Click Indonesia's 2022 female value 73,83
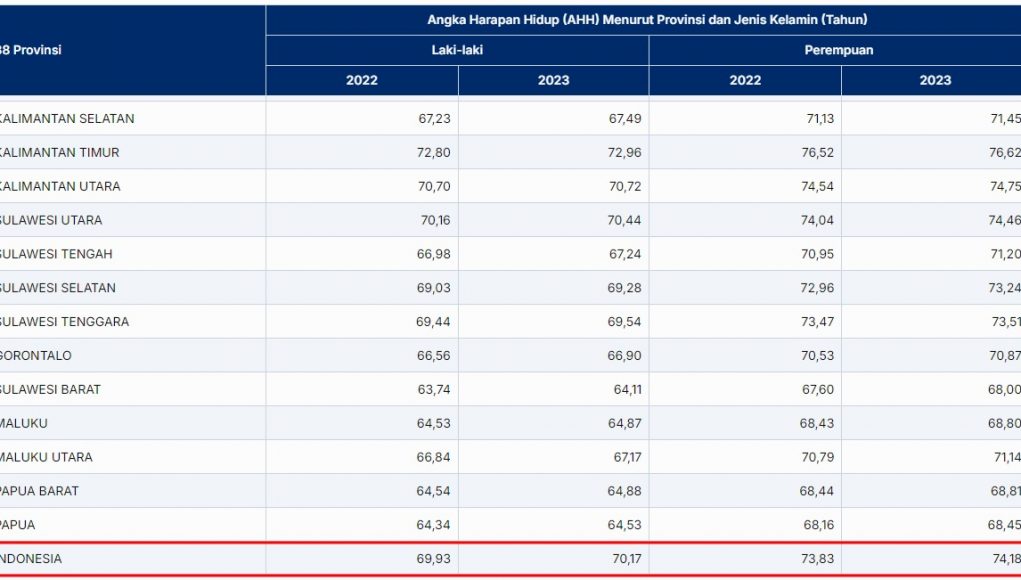 coord(815,559)
